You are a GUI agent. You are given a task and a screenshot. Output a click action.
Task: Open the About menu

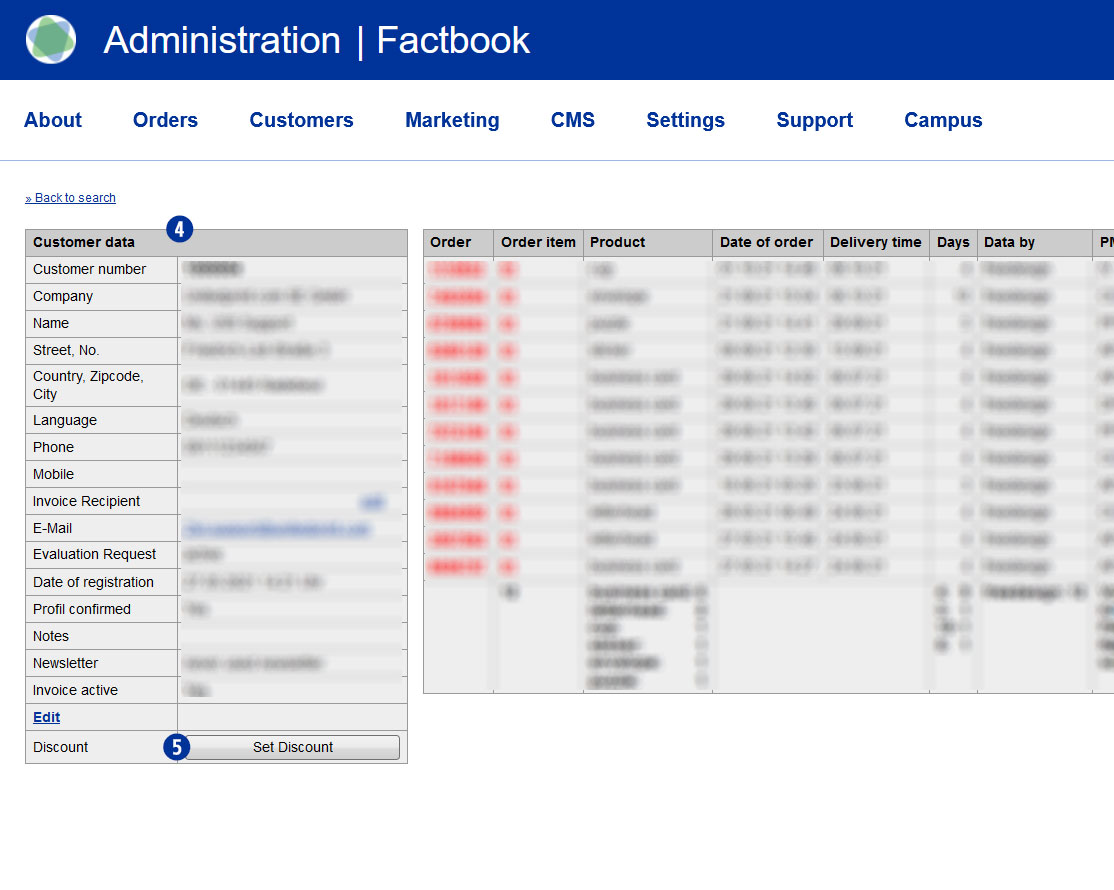point(53,120)
